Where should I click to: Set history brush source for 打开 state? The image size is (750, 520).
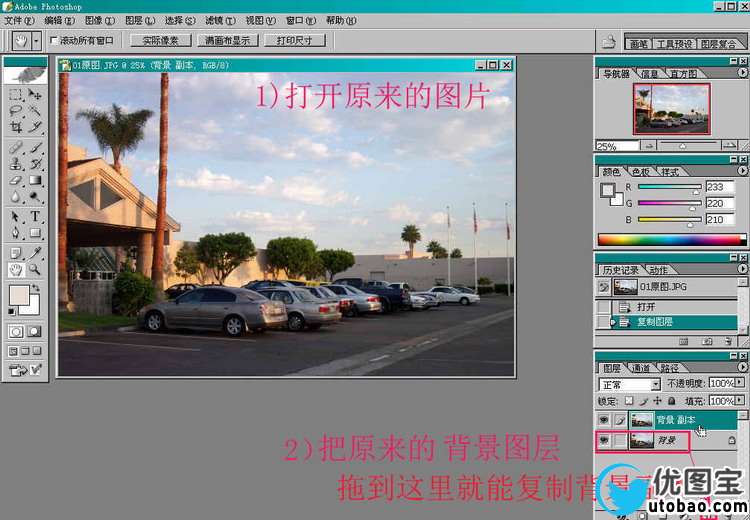(604, 307)
